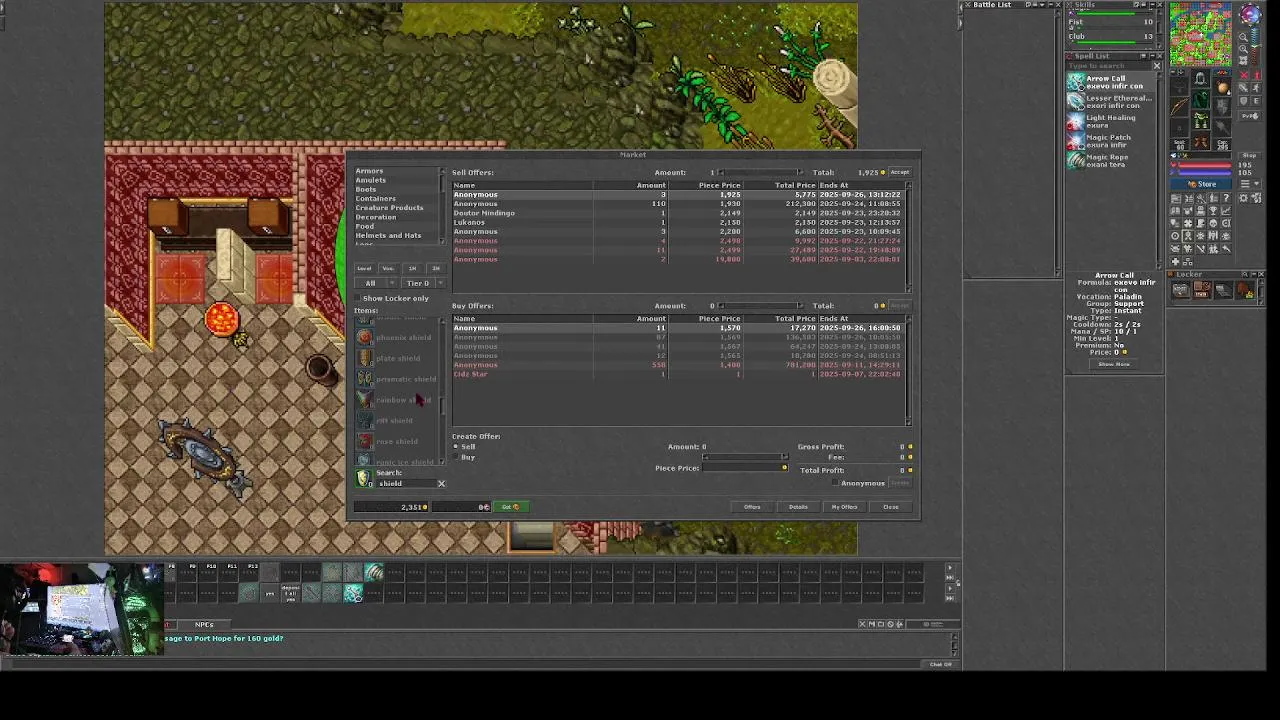Click Chat Off toggle at bottom
Screen dimensions: 1280x720
940,664
